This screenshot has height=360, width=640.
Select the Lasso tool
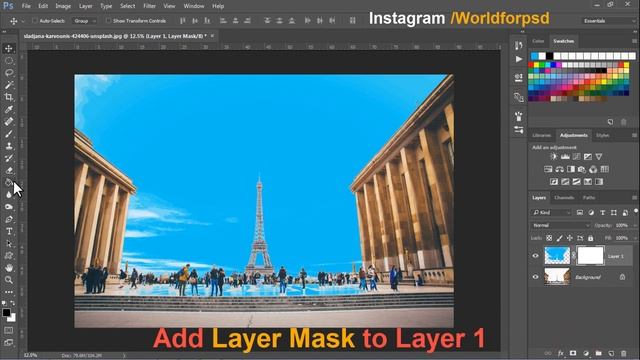click(x=9, y=73)
